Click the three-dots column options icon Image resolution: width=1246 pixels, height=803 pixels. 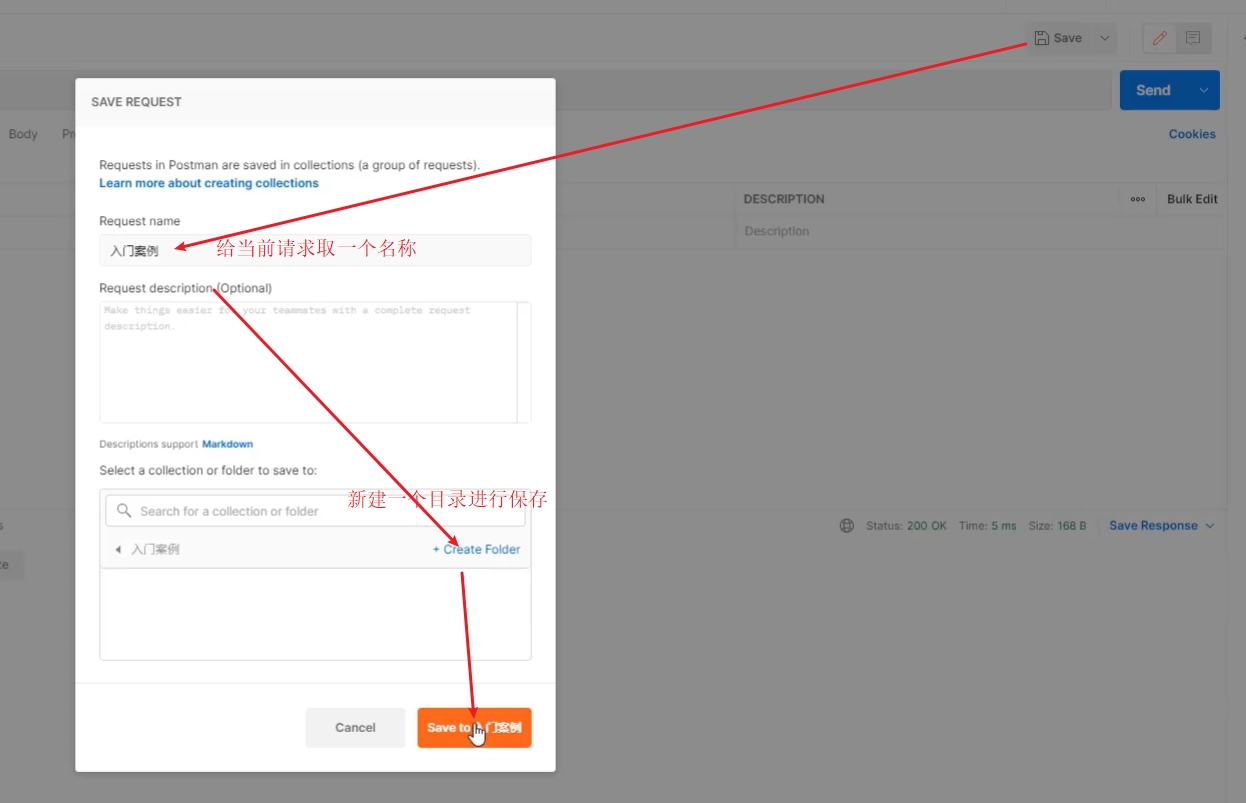(1137, 199)
